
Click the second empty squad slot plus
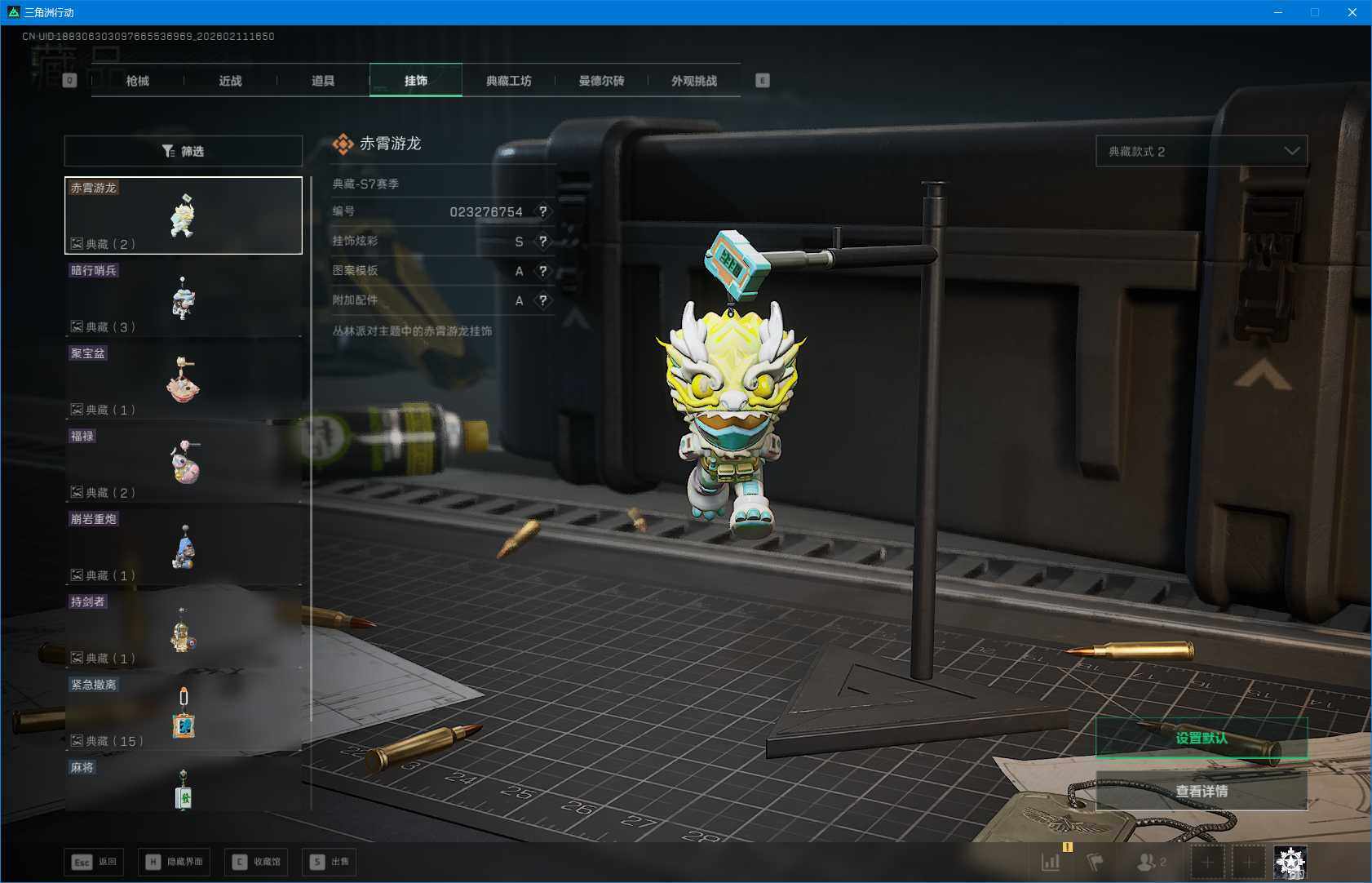click(1248, 862)
